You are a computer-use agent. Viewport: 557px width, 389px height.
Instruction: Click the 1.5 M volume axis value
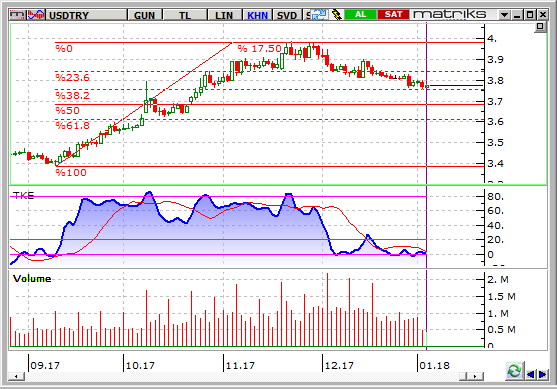[501, 296]
